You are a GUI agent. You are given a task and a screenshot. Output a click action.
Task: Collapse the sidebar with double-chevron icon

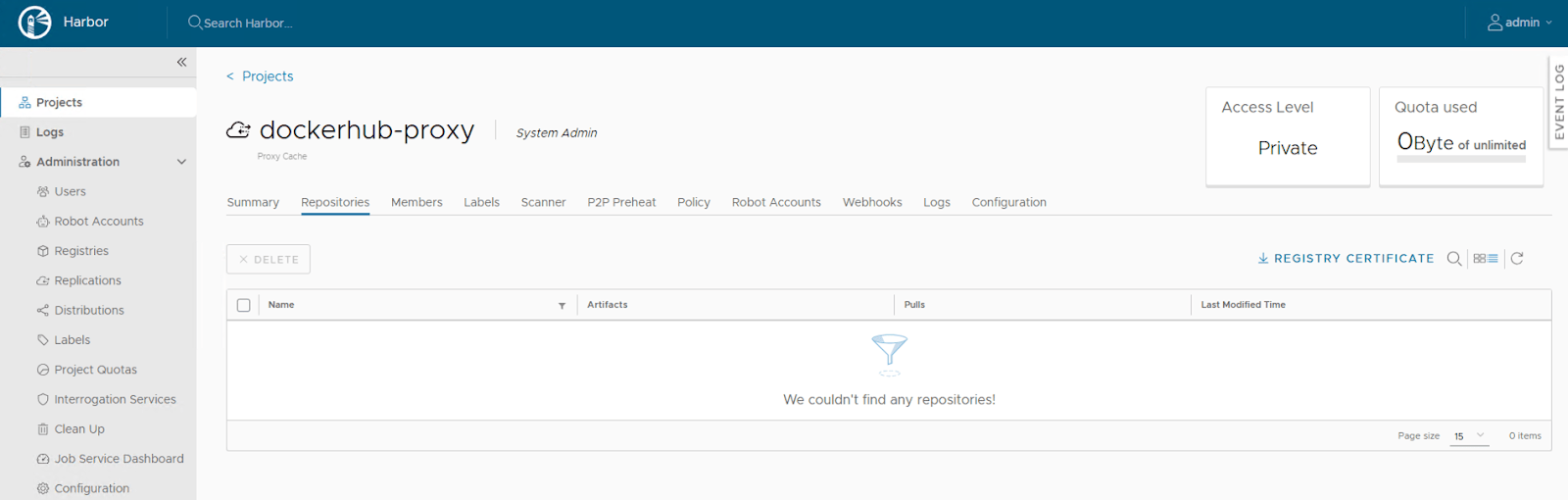tap(181, 62)
